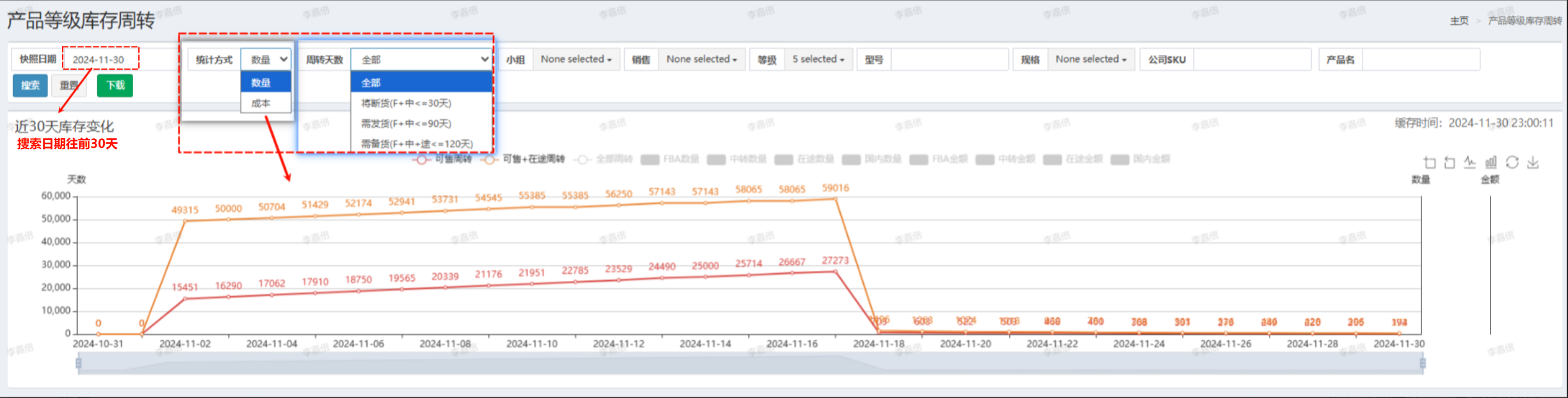This screenshot has width=1568, height=398.
Task: Click the 产品等级库存周转 breadcrumb
Action: 1524,20
